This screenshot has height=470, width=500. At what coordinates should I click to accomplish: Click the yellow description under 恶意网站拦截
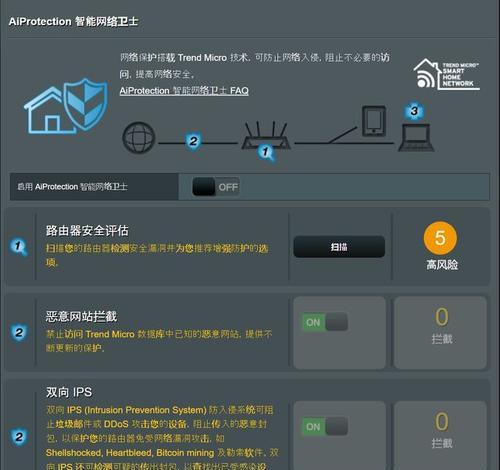click(x=159, y=341)
